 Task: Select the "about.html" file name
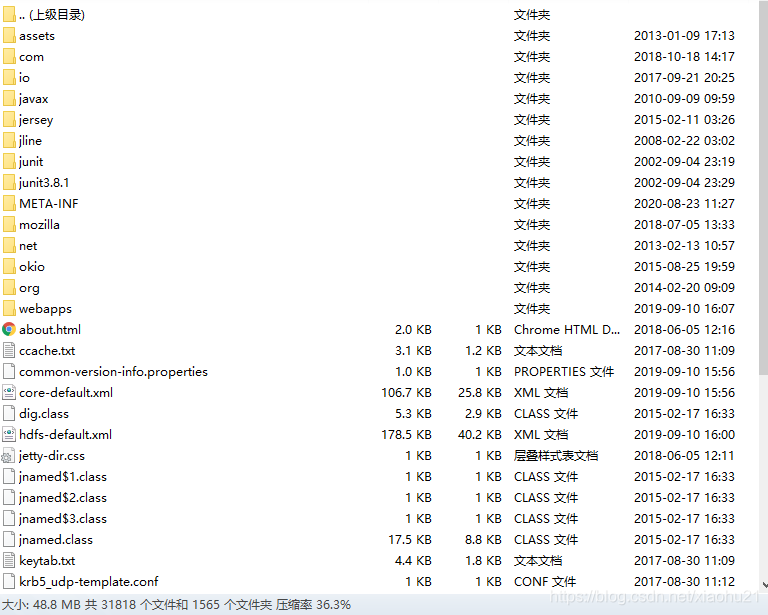[50, 330]
